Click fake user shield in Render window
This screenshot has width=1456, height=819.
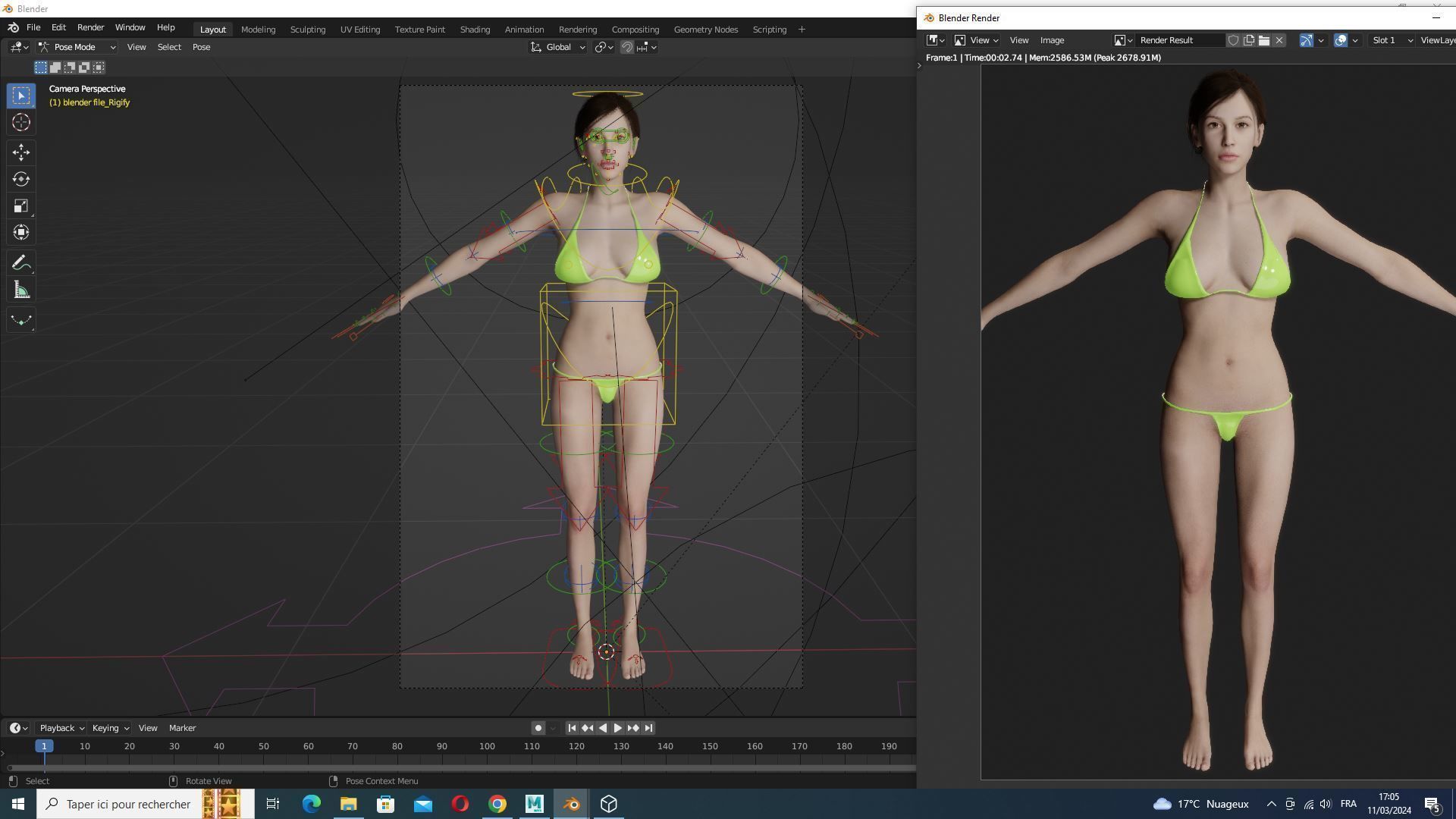[x=1233, y=40]
